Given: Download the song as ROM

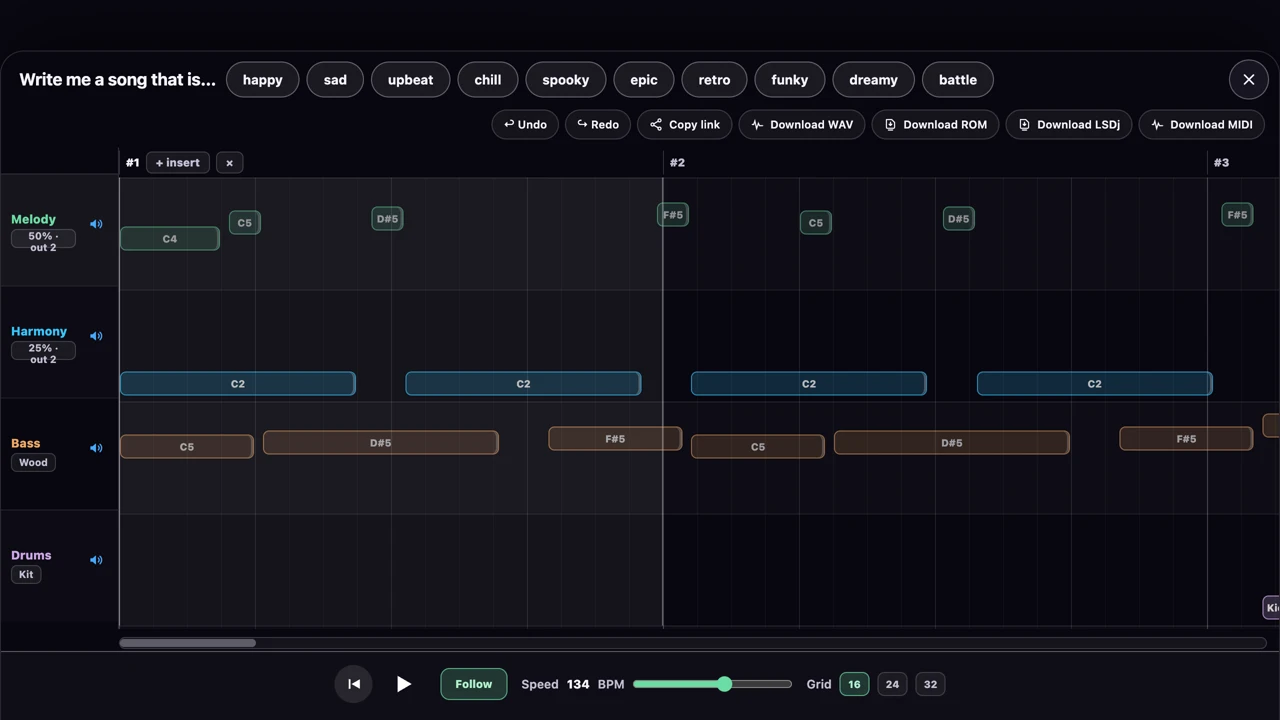Looking at the screenshot, I should pyautogui.click(x=935, y=125).
